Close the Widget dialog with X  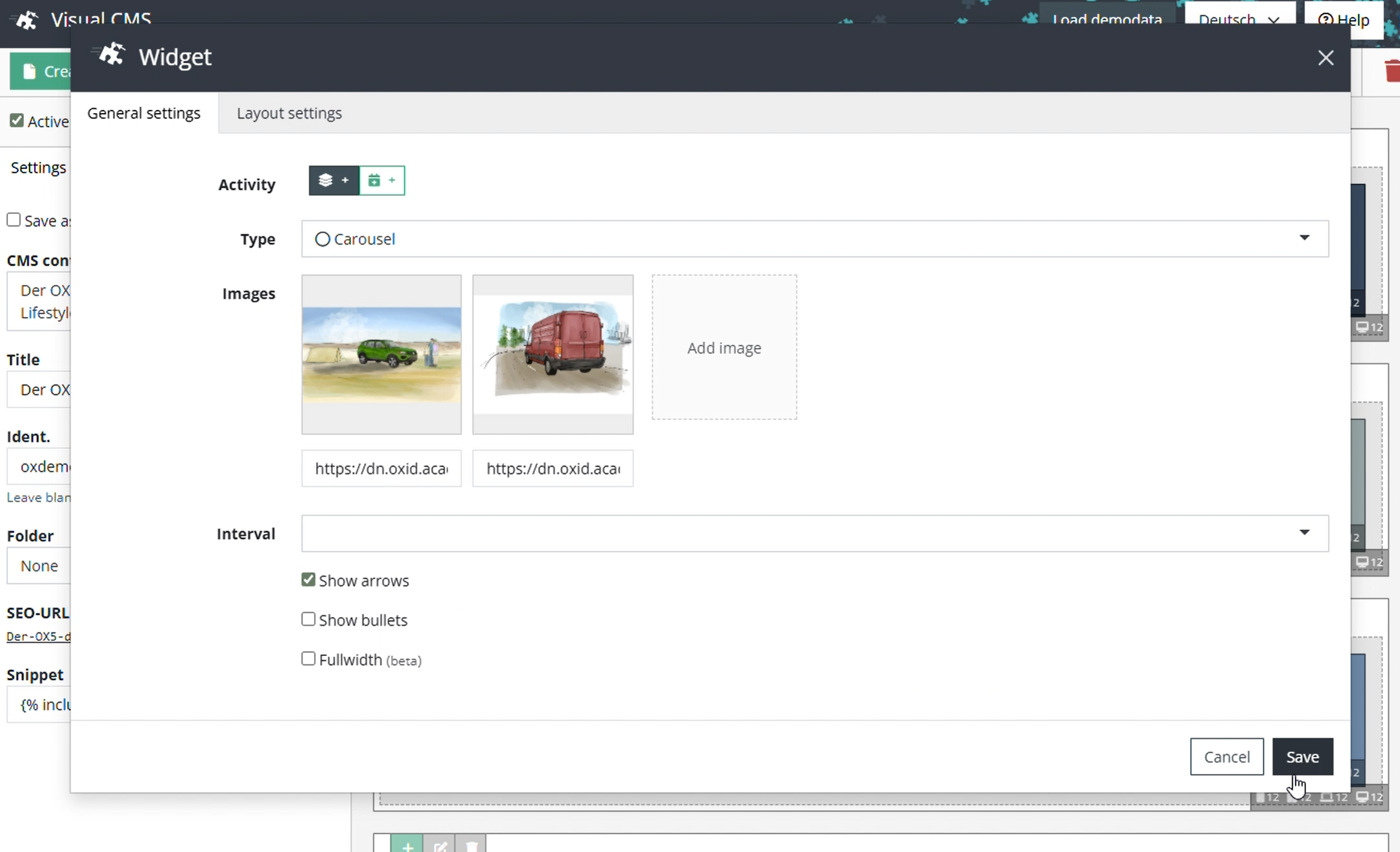[x=1326, y=58]
